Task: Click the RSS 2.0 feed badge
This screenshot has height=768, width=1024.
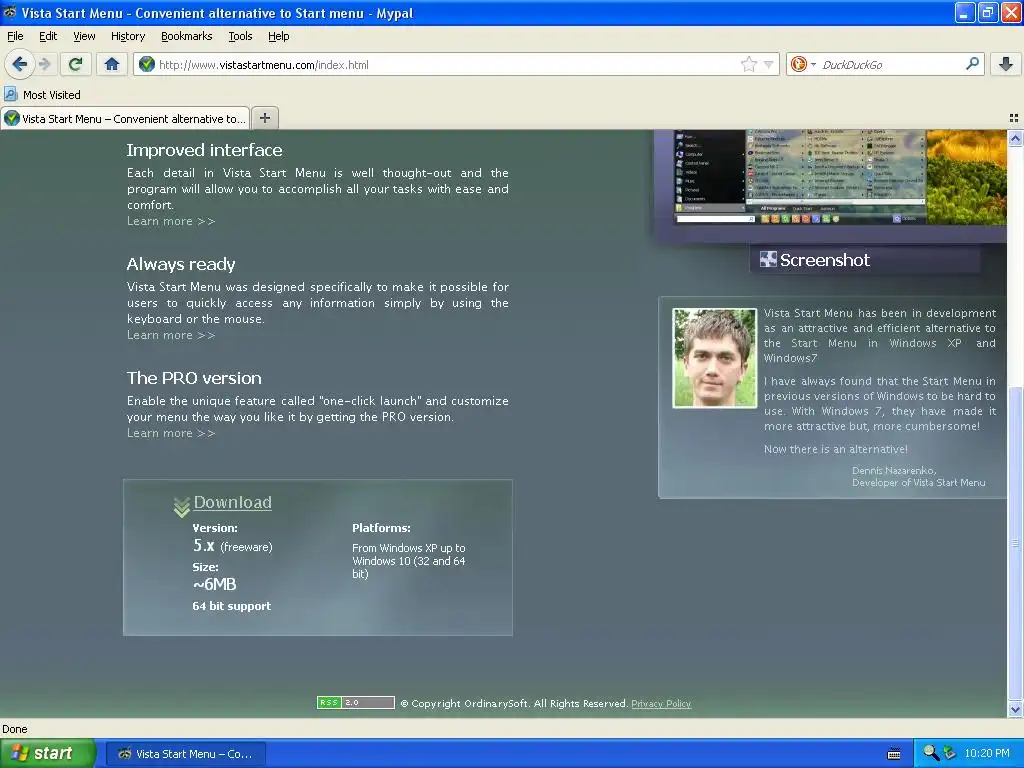Action: click(x=356, y=703)
